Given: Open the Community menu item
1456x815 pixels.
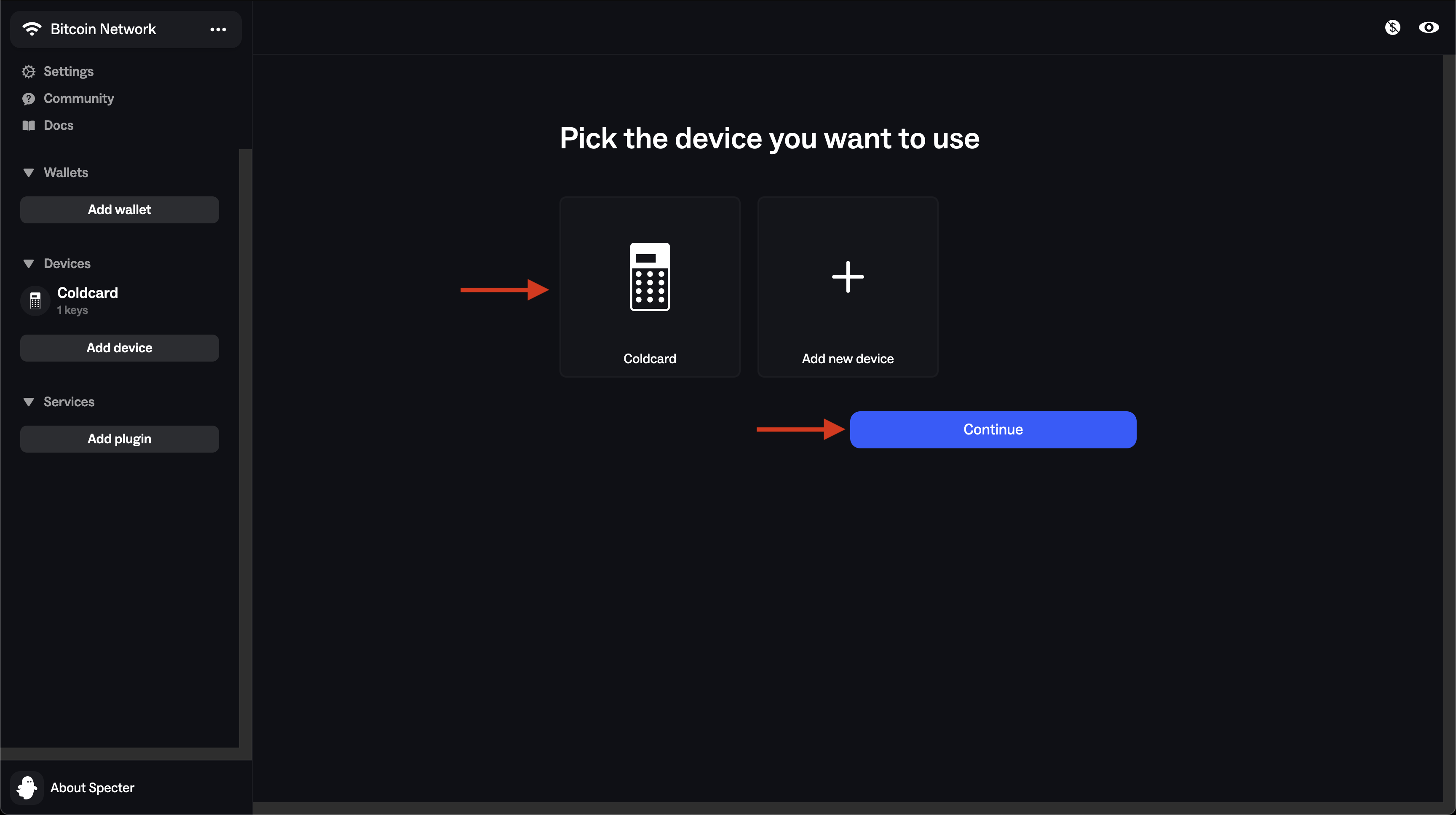Looking at the screenshot, I should tap(78, 98).
